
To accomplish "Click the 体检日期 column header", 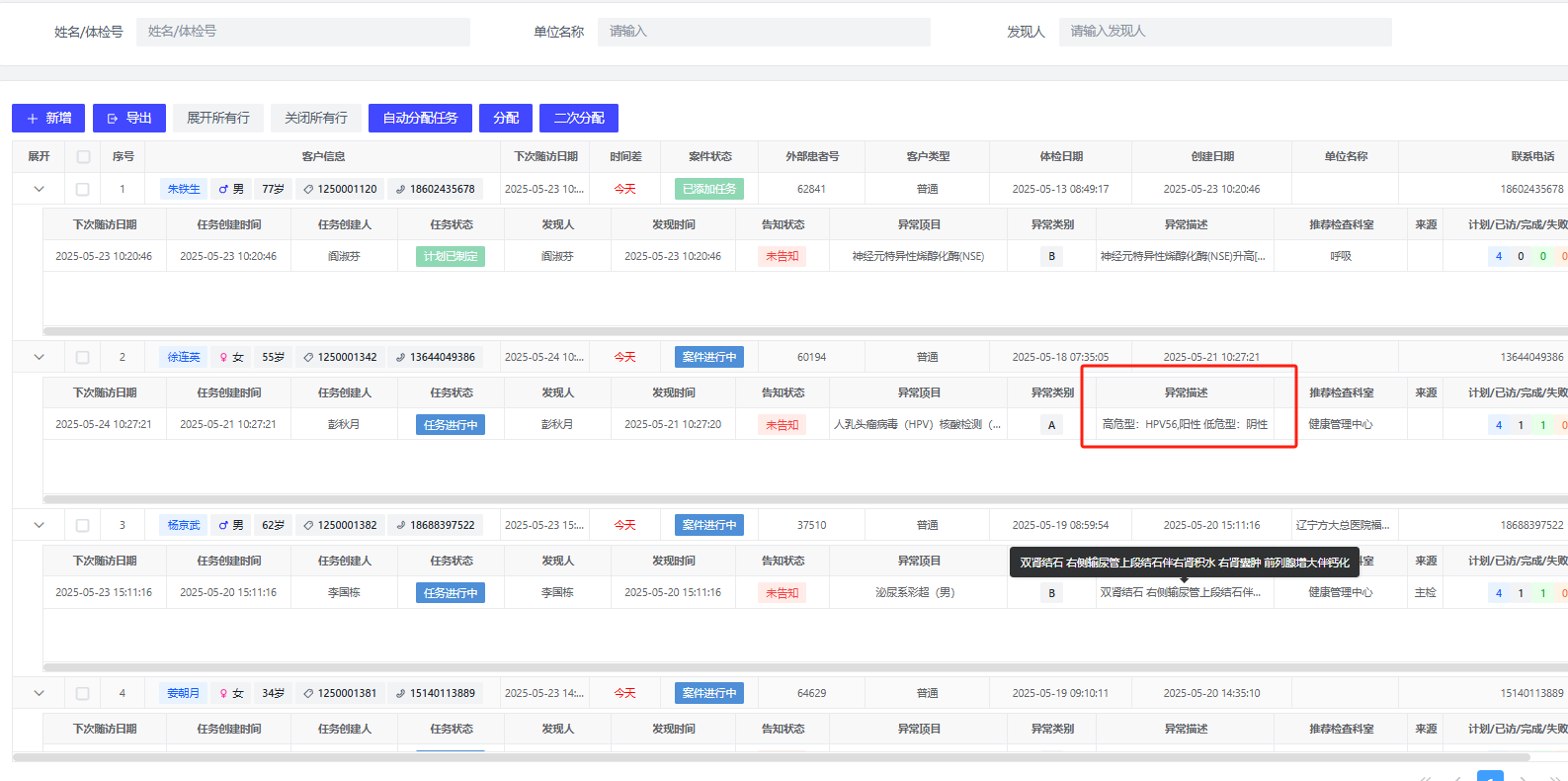I will (1061, 156).
